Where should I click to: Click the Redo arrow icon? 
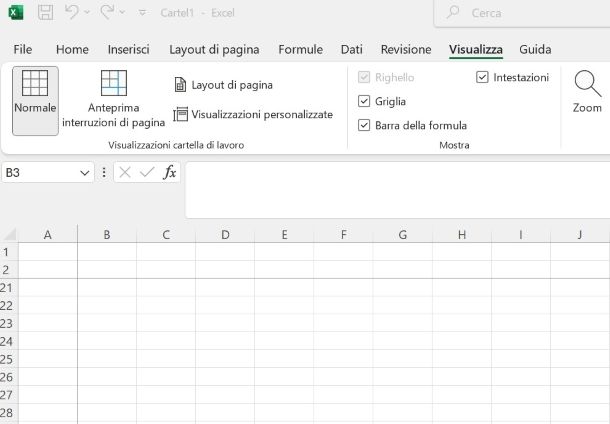pyautogui.click(x=107, y=12)
